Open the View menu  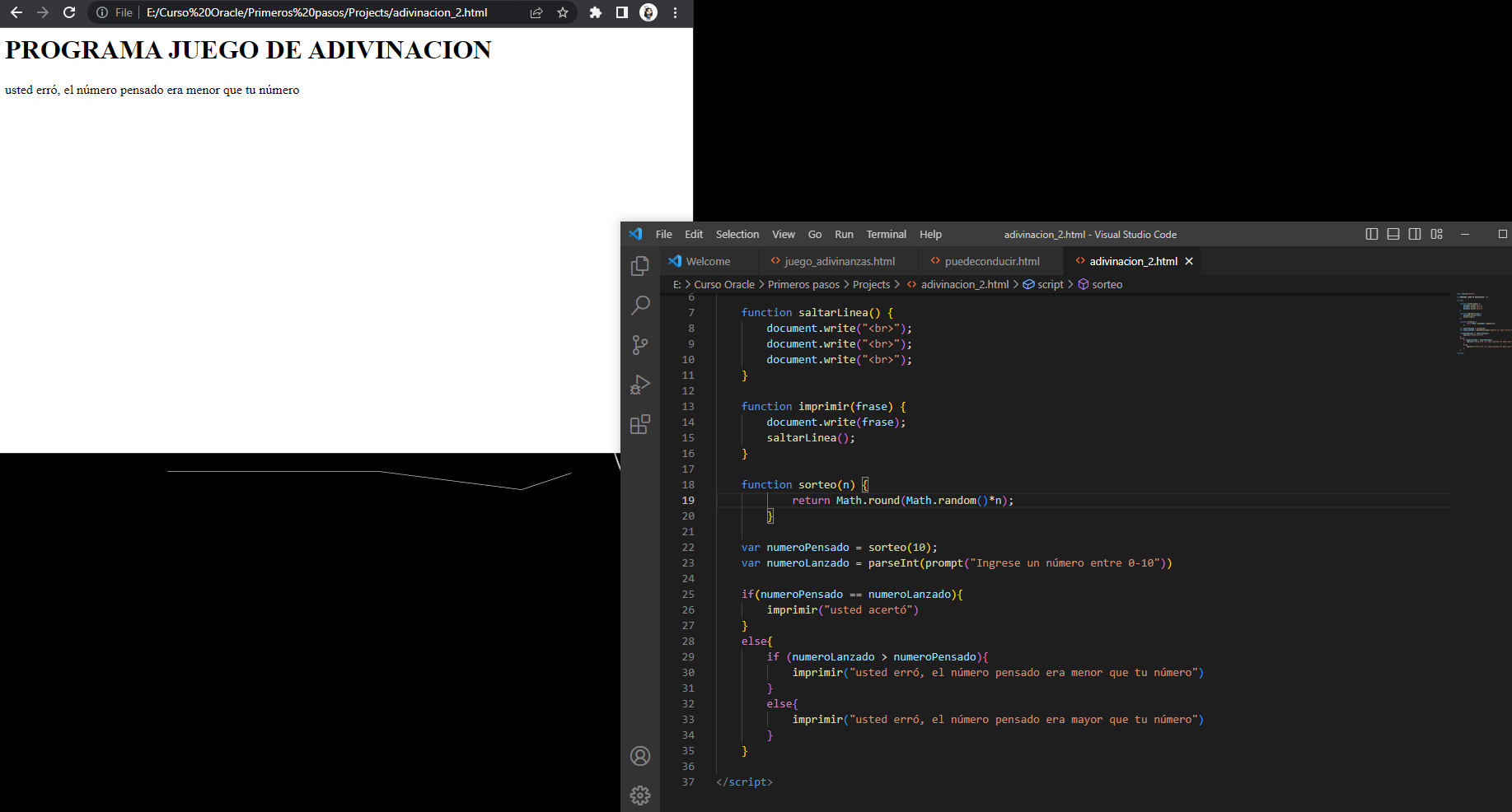(784, 234)
